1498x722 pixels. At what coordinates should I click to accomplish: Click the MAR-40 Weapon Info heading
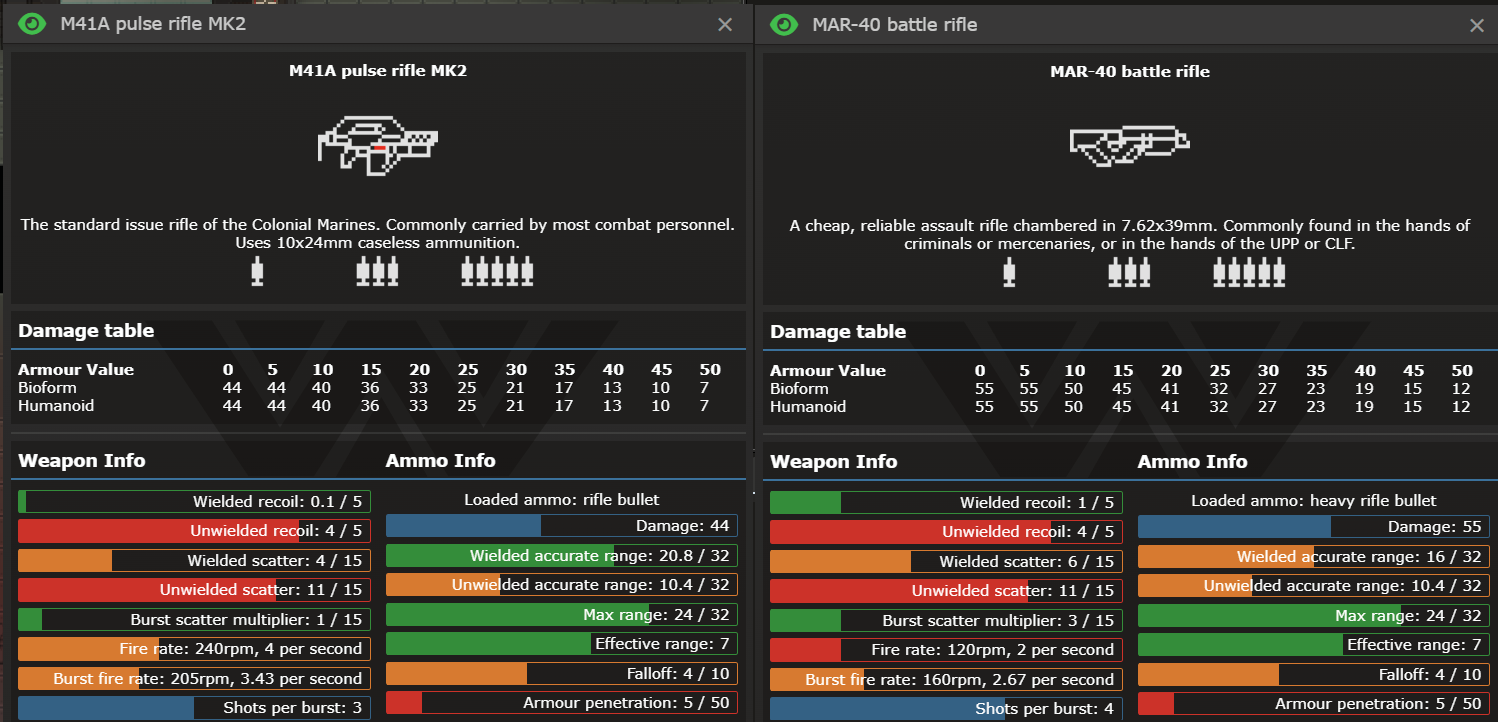pyautogui.click(x=833, y=462)
